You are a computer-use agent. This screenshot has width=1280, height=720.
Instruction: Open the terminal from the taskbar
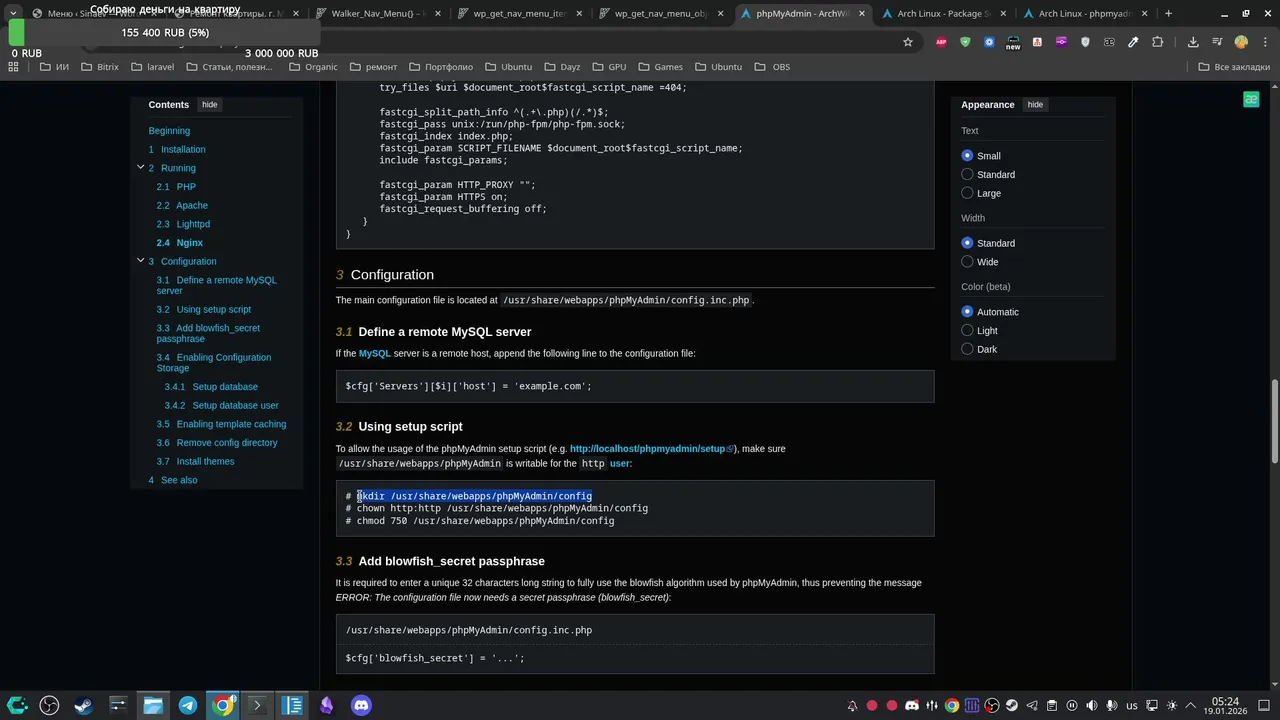point(257,705)
